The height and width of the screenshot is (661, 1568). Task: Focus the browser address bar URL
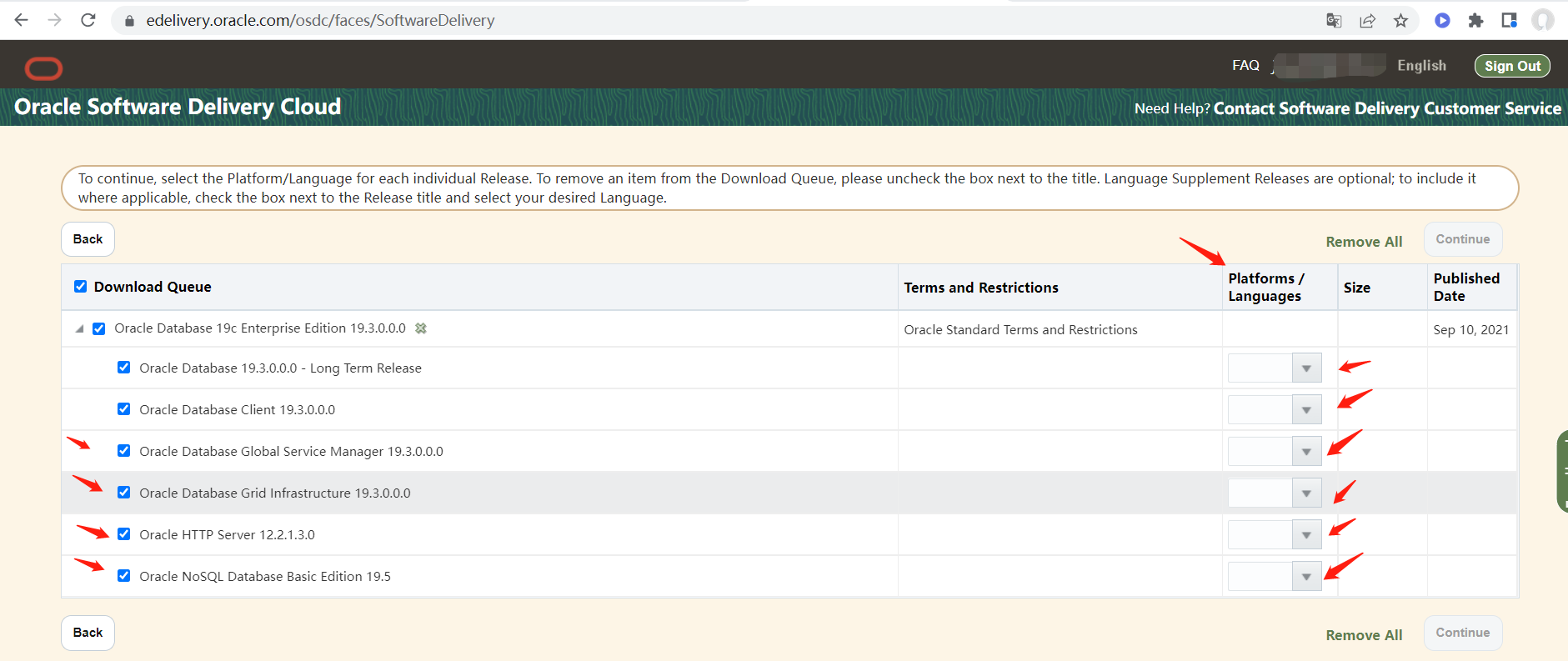click(x=320, y=20)
